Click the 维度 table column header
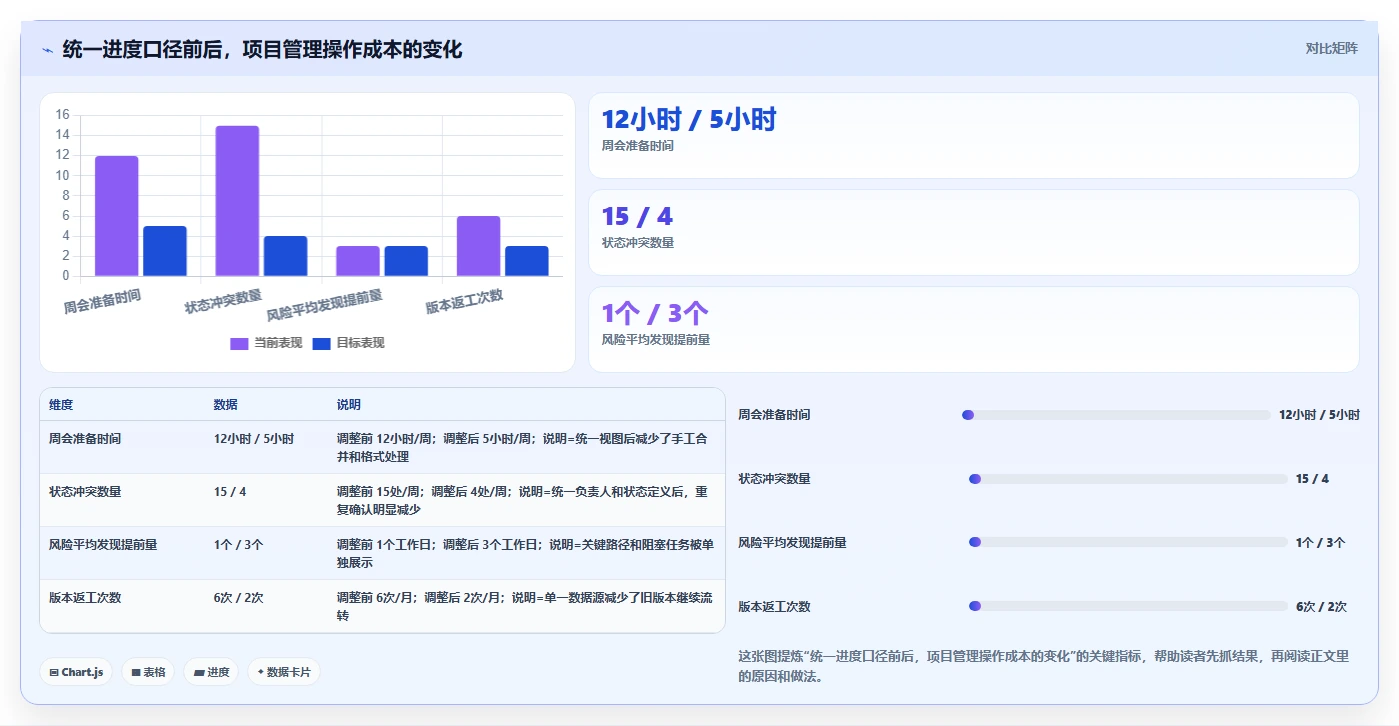 [x=61, y=405]
